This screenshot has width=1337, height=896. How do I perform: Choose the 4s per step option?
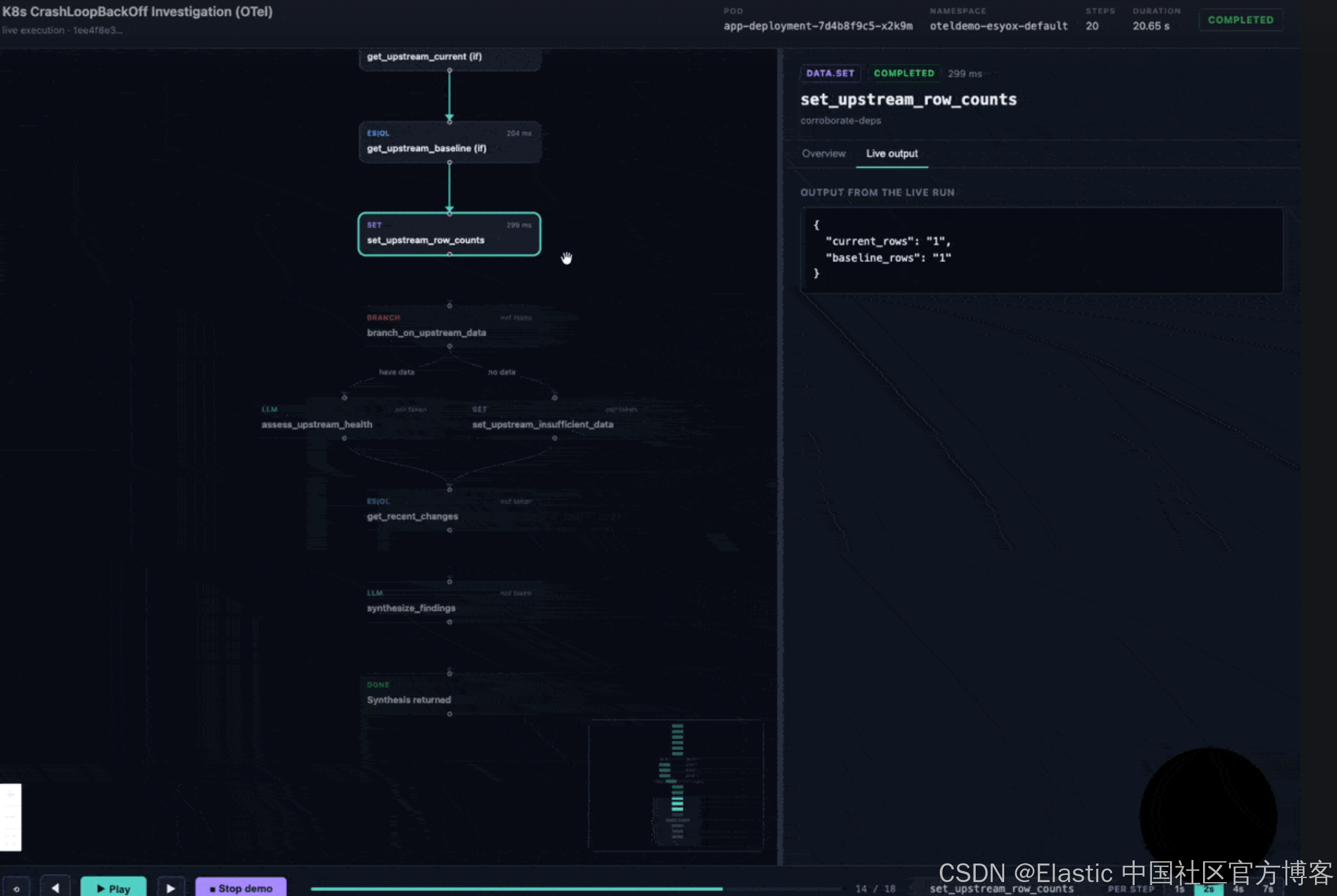[x=1238, y=889]
